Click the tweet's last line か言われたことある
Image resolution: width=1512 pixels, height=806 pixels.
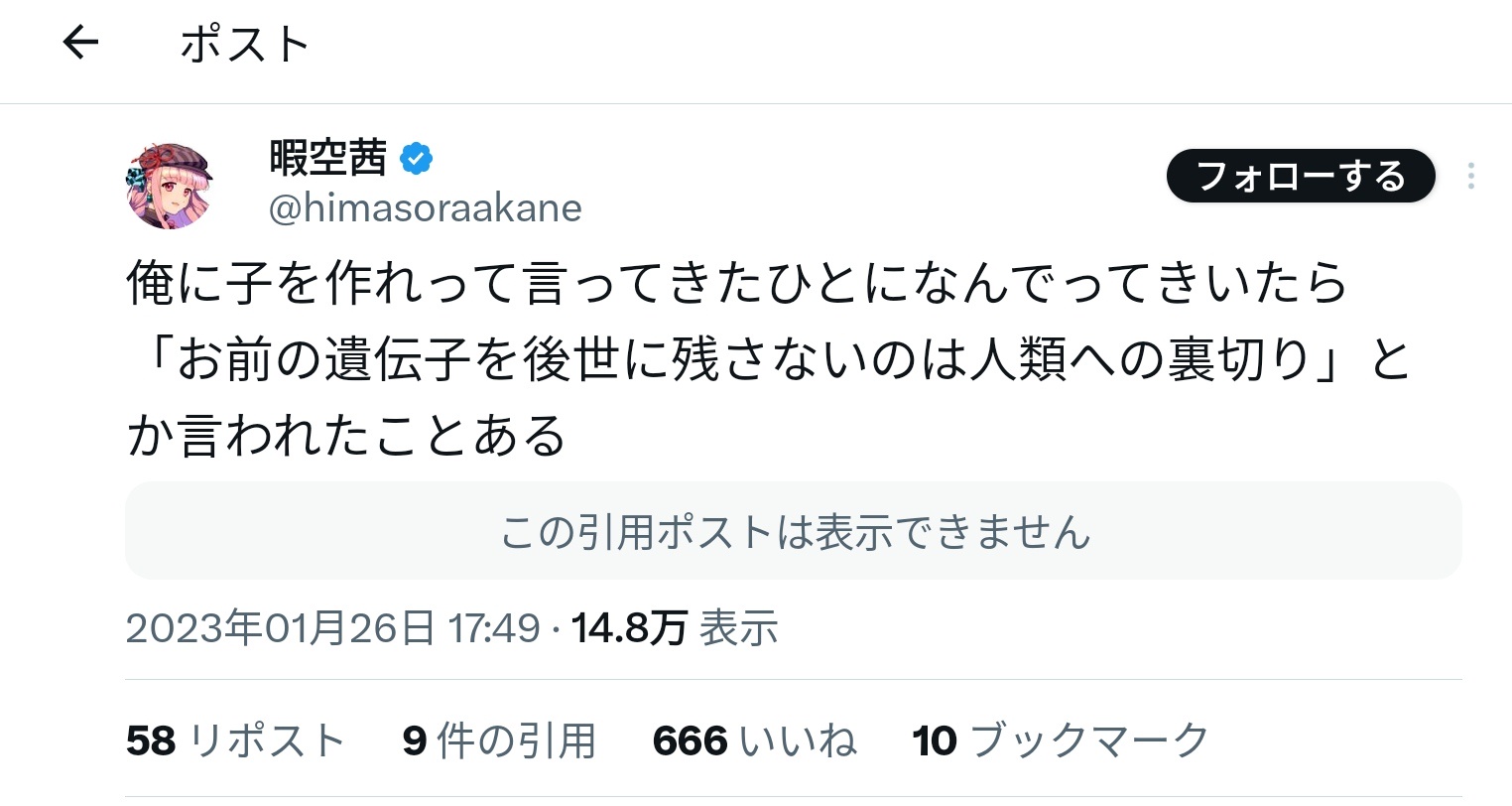347,437
